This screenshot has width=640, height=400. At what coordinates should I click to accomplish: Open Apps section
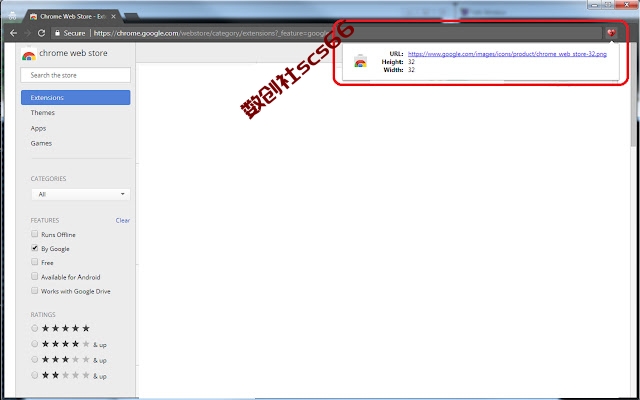click(x=38, y=128)
